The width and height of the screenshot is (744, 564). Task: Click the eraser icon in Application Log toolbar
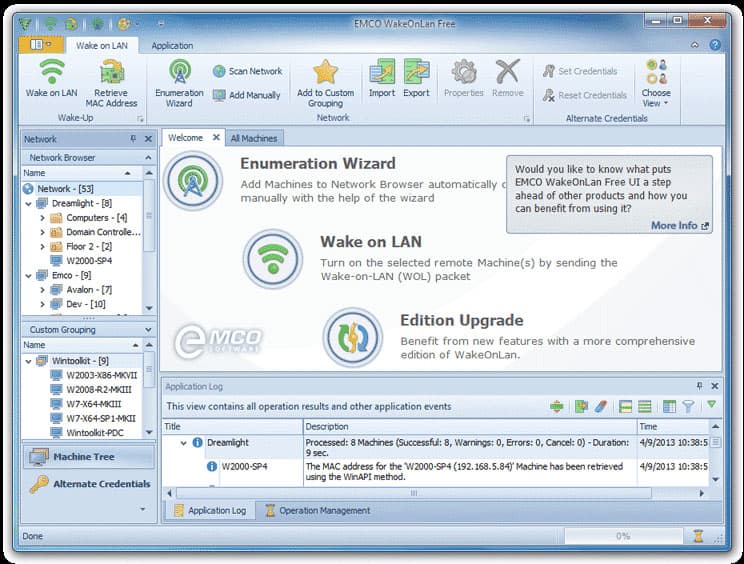tap(601, 407)
